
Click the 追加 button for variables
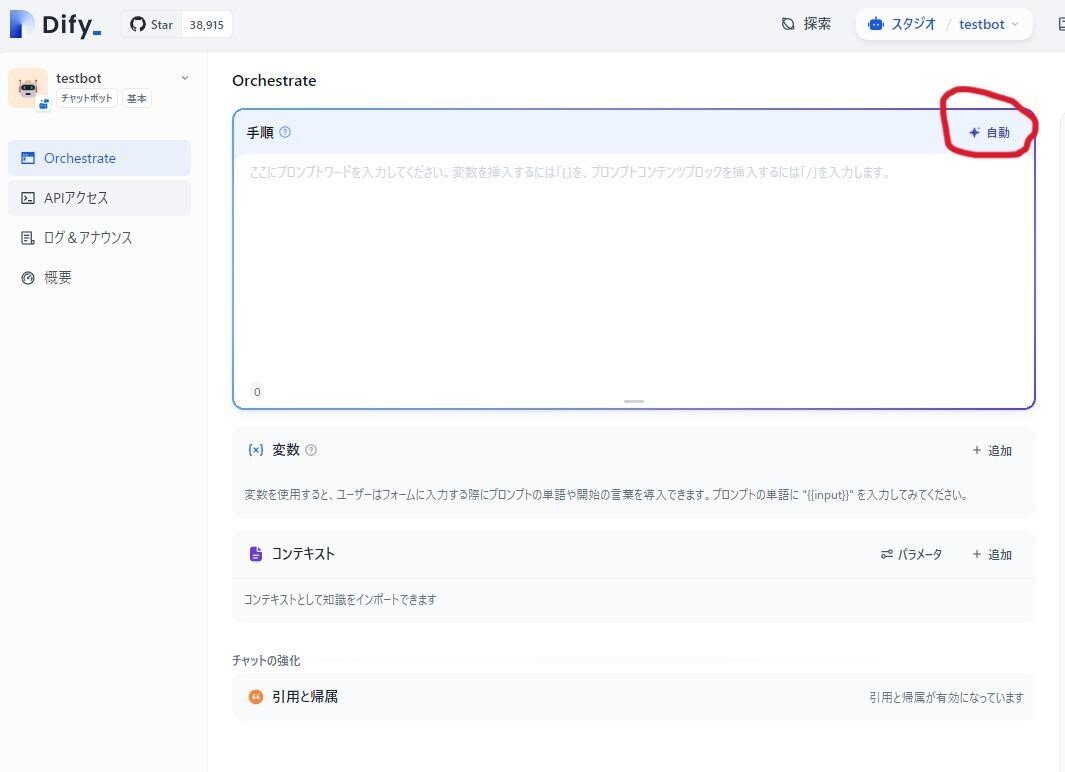pyautogui.click(x=992, y=450)
